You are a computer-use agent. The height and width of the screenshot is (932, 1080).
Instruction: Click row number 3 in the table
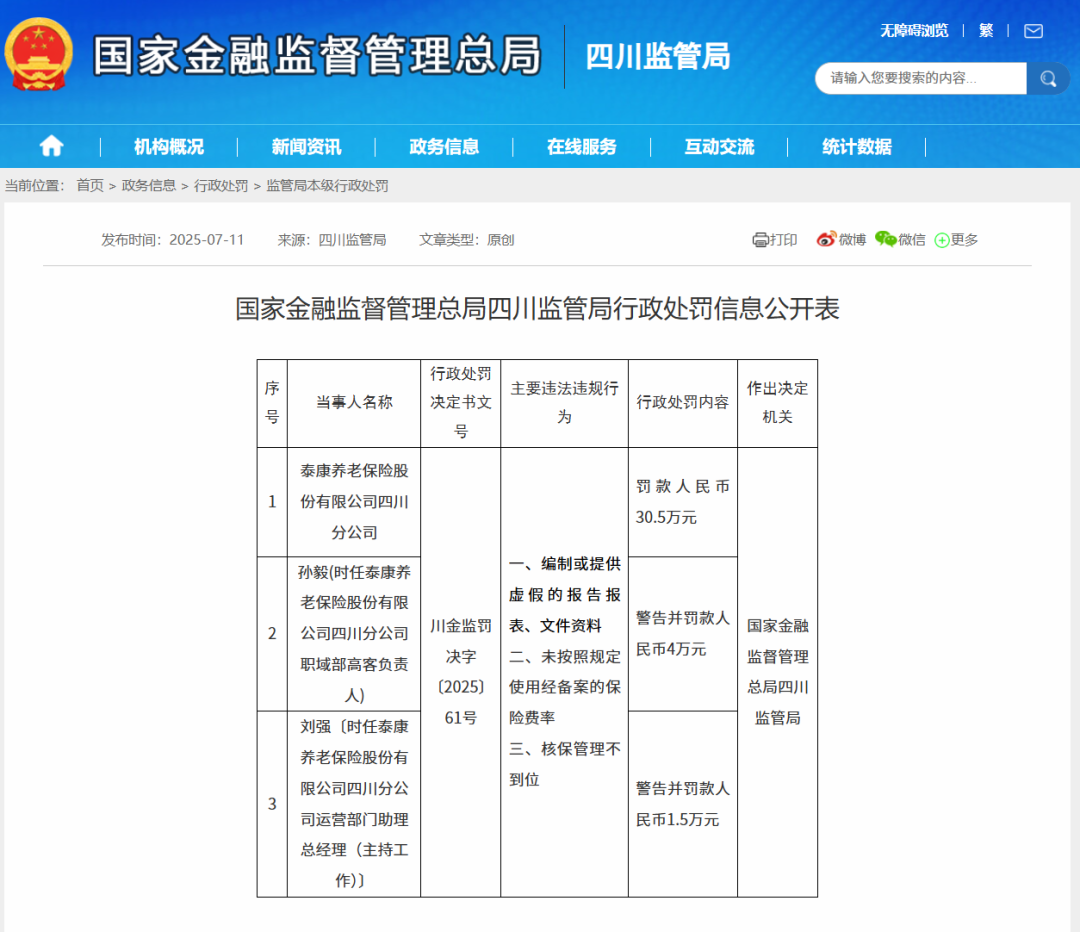272,804
